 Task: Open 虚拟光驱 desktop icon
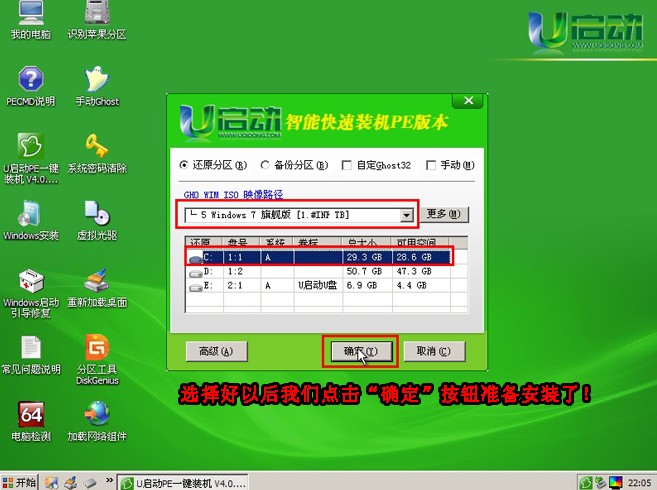(96, 213)
